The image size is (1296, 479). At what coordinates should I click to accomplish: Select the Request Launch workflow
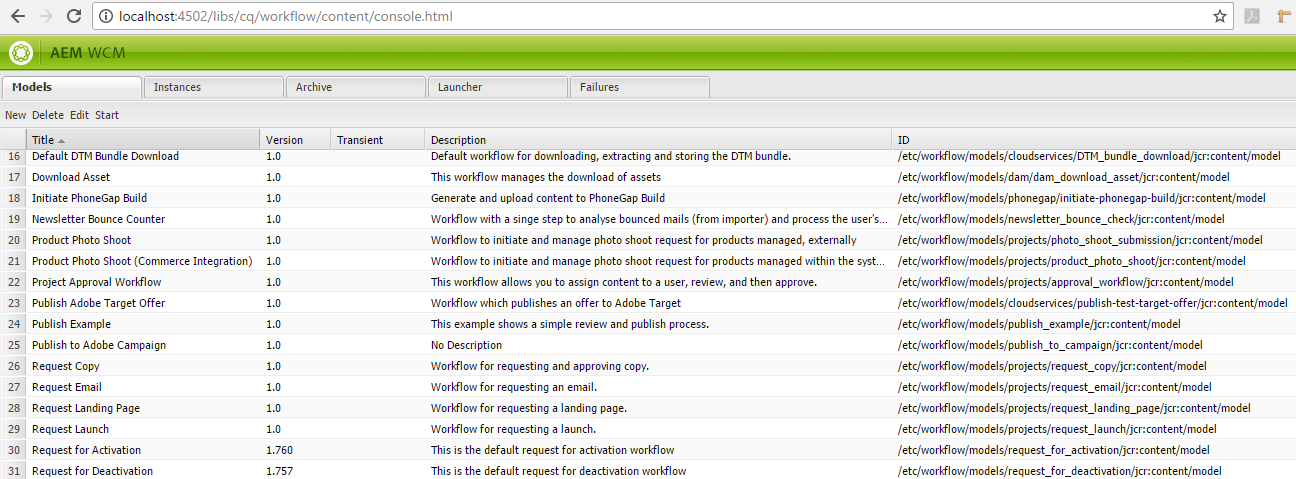[x=648, y=429]
